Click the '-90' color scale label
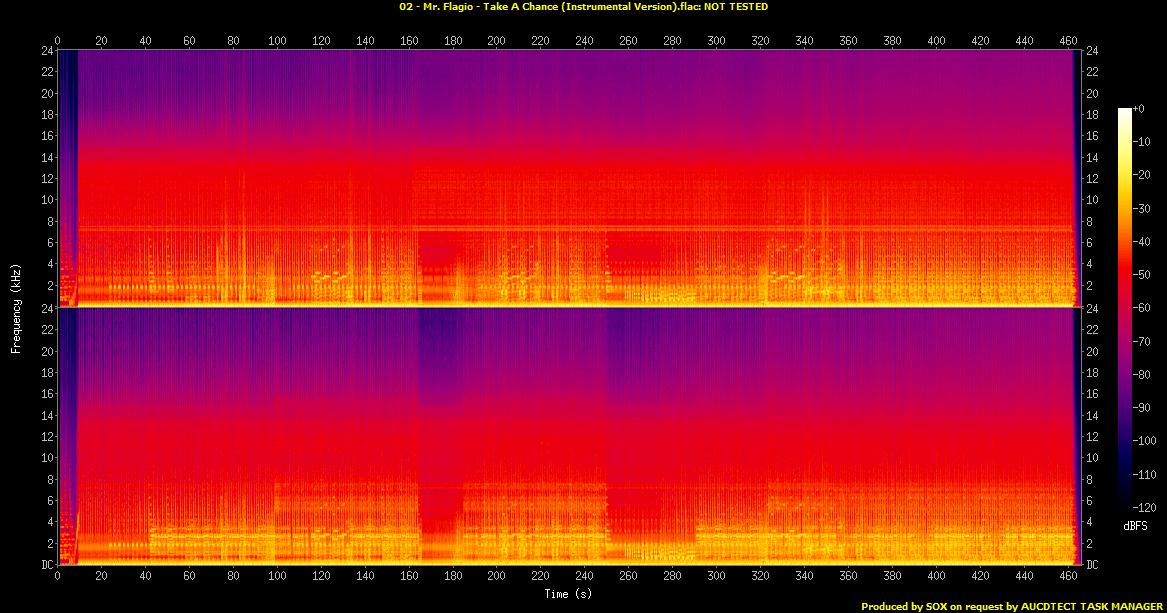 1142,408
